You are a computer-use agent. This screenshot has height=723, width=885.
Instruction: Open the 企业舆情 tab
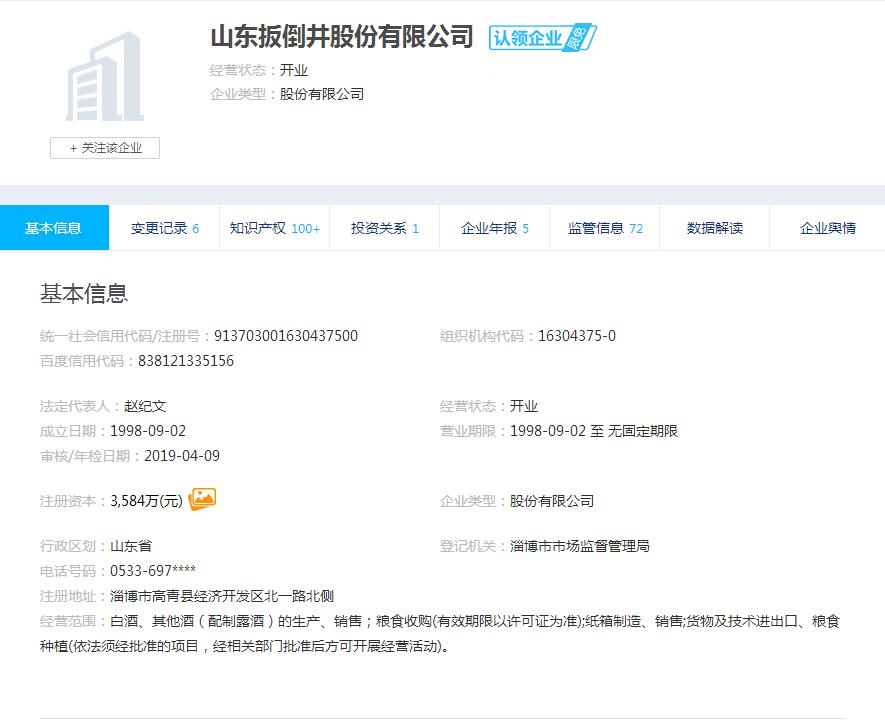[x=827, y=228]
